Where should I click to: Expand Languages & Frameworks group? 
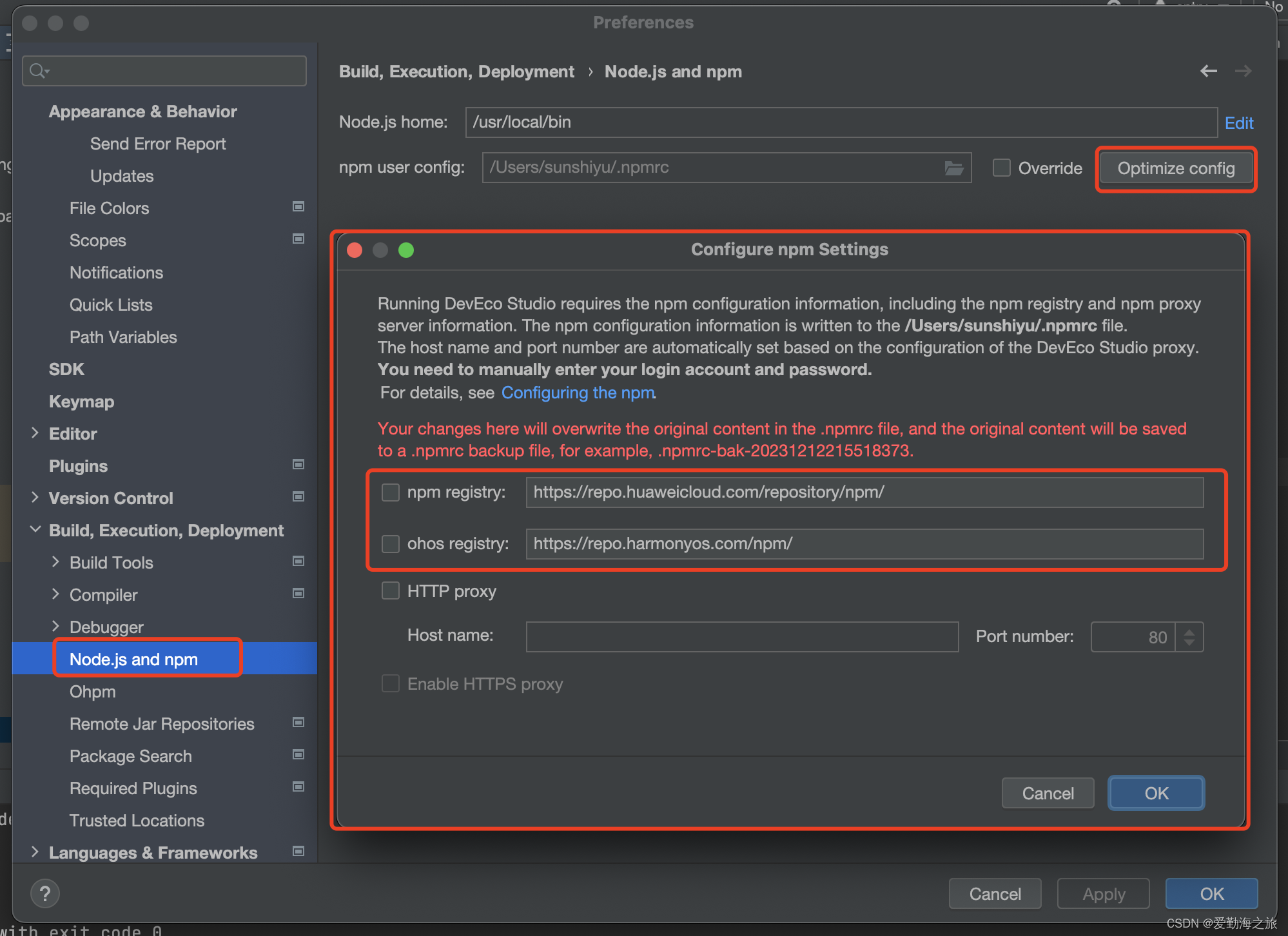click(35, 852)
